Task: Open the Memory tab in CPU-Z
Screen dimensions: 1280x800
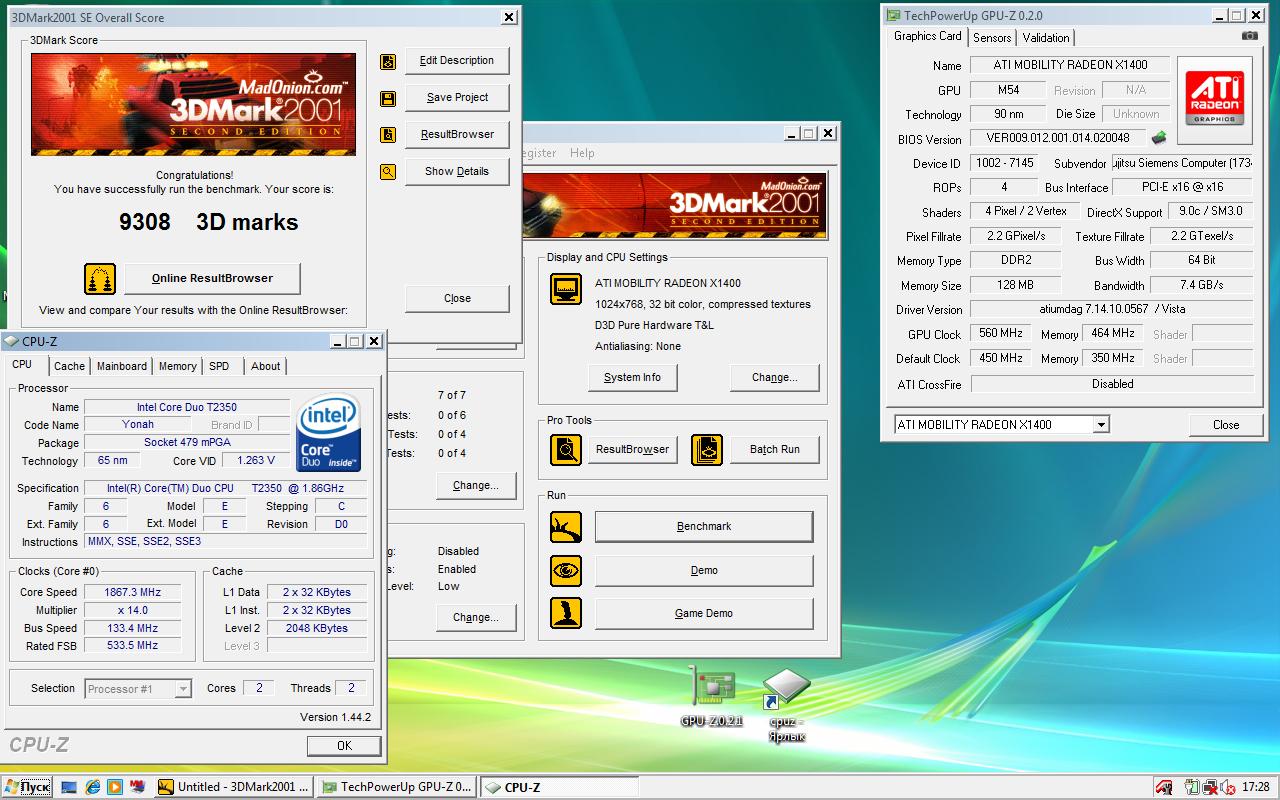Action: pos(178,366)
